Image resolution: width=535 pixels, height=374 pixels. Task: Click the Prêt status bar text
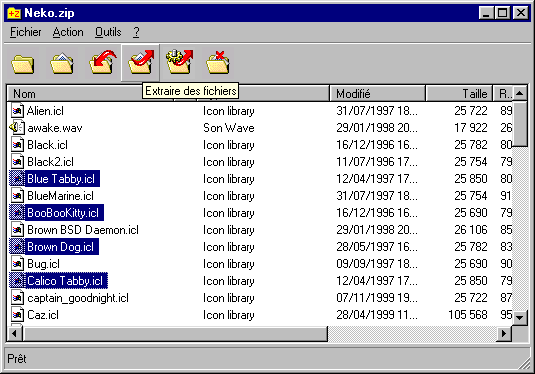point(17,359)
